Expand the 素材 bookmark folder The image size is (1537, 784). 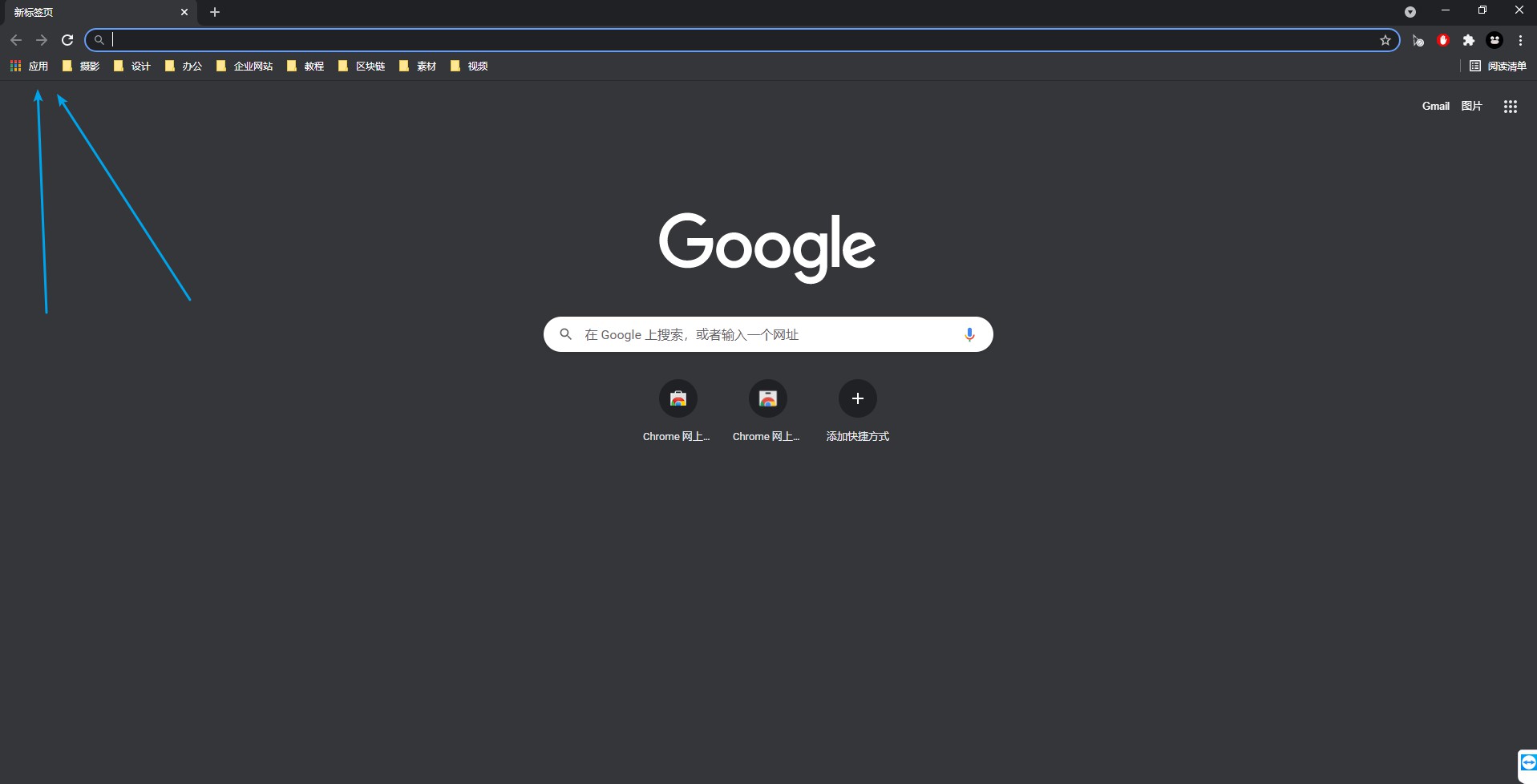pyautogui.click(x=418, y=66)
